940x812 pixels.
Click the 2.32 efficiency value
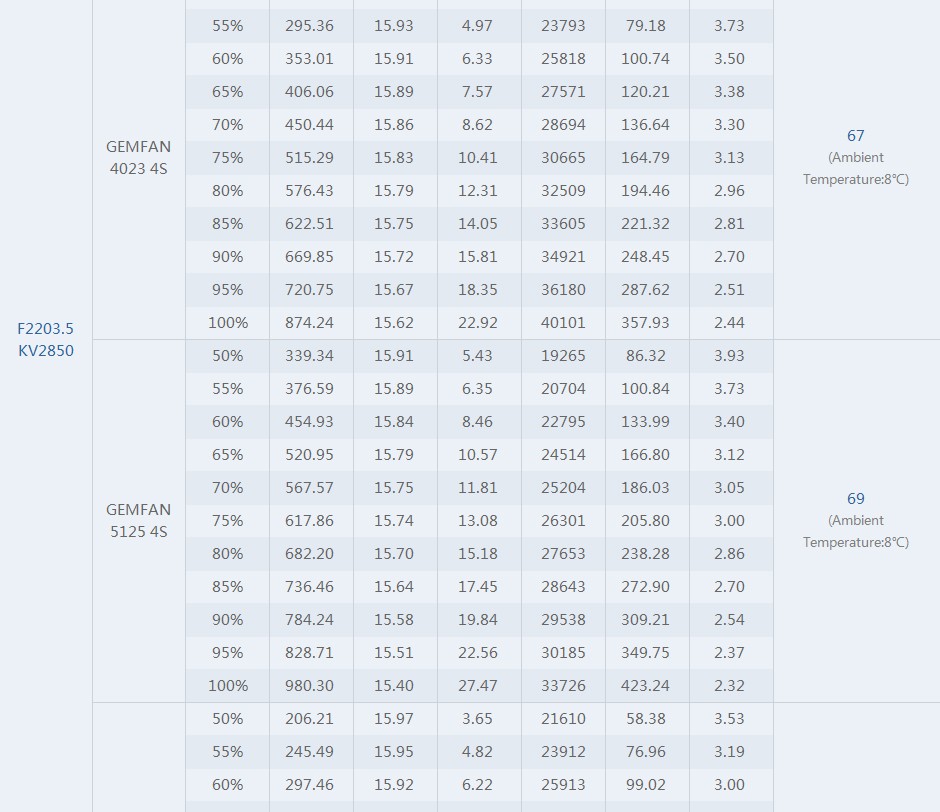[x=729, y=686]
